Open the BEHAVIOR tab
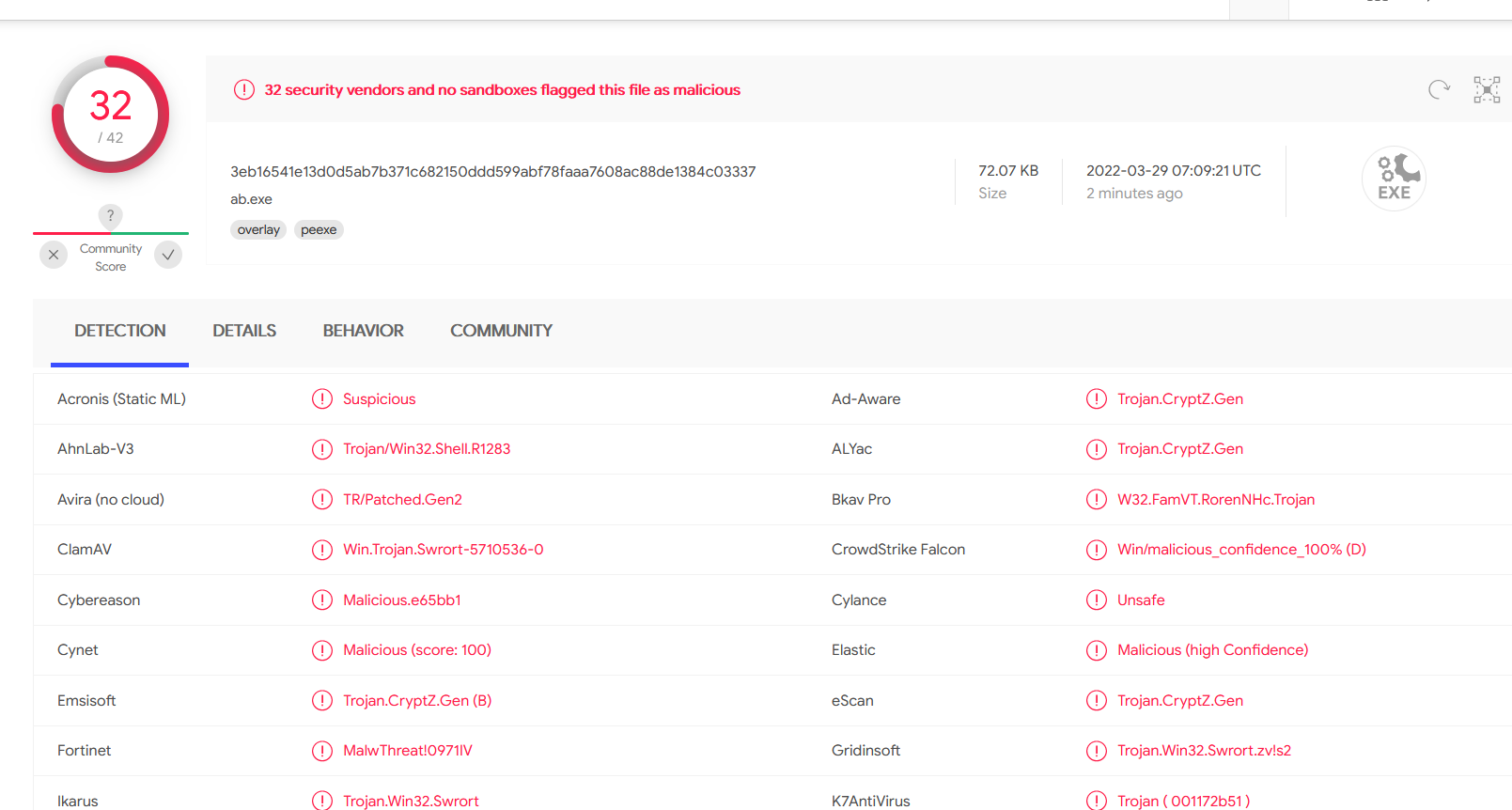This screenshot has height=810, width=1512. [x=363, y=331]
